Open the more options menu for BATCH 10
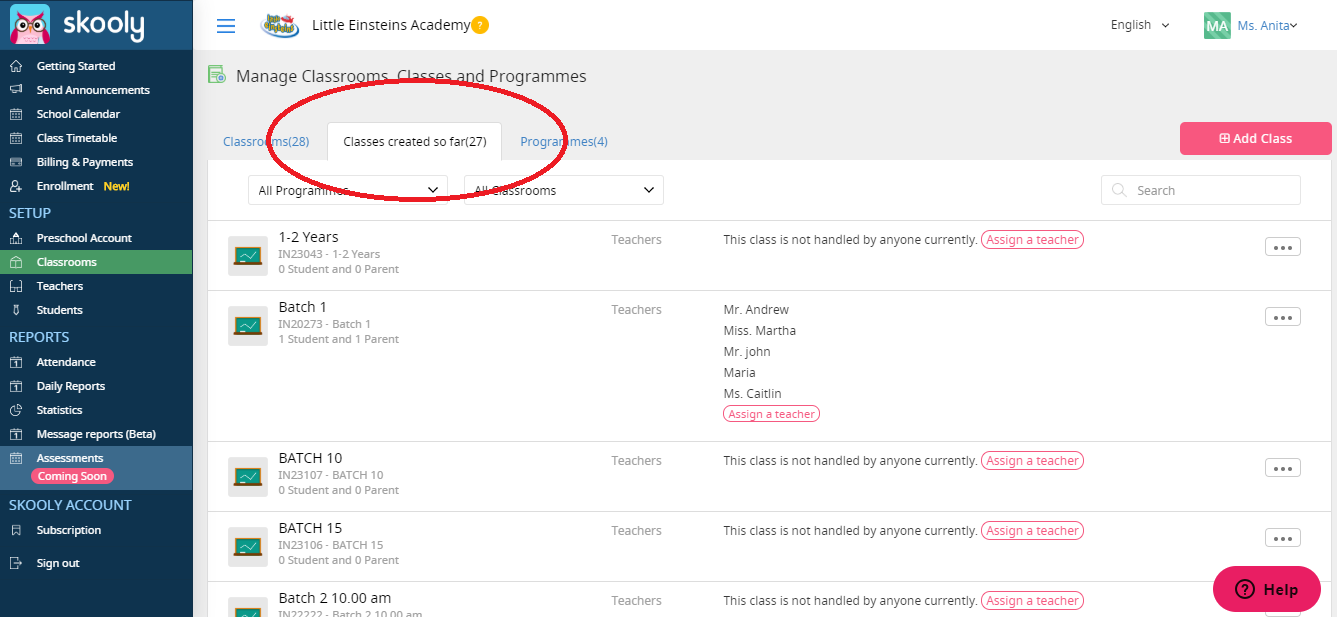 tap(1283, 468)
